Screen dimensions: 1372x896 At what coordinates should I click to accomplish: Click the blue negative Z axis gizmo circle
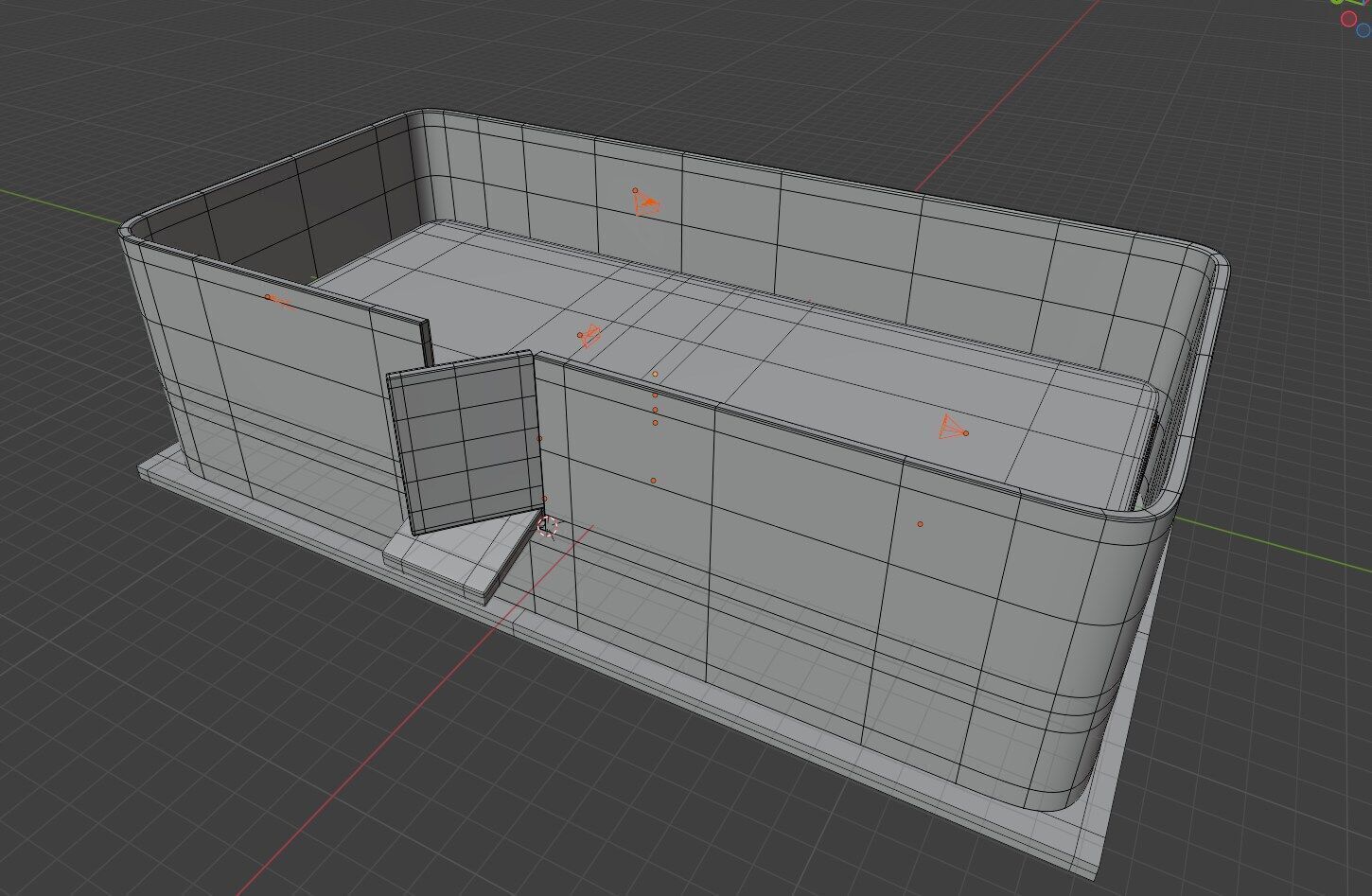coord(1364,29)
